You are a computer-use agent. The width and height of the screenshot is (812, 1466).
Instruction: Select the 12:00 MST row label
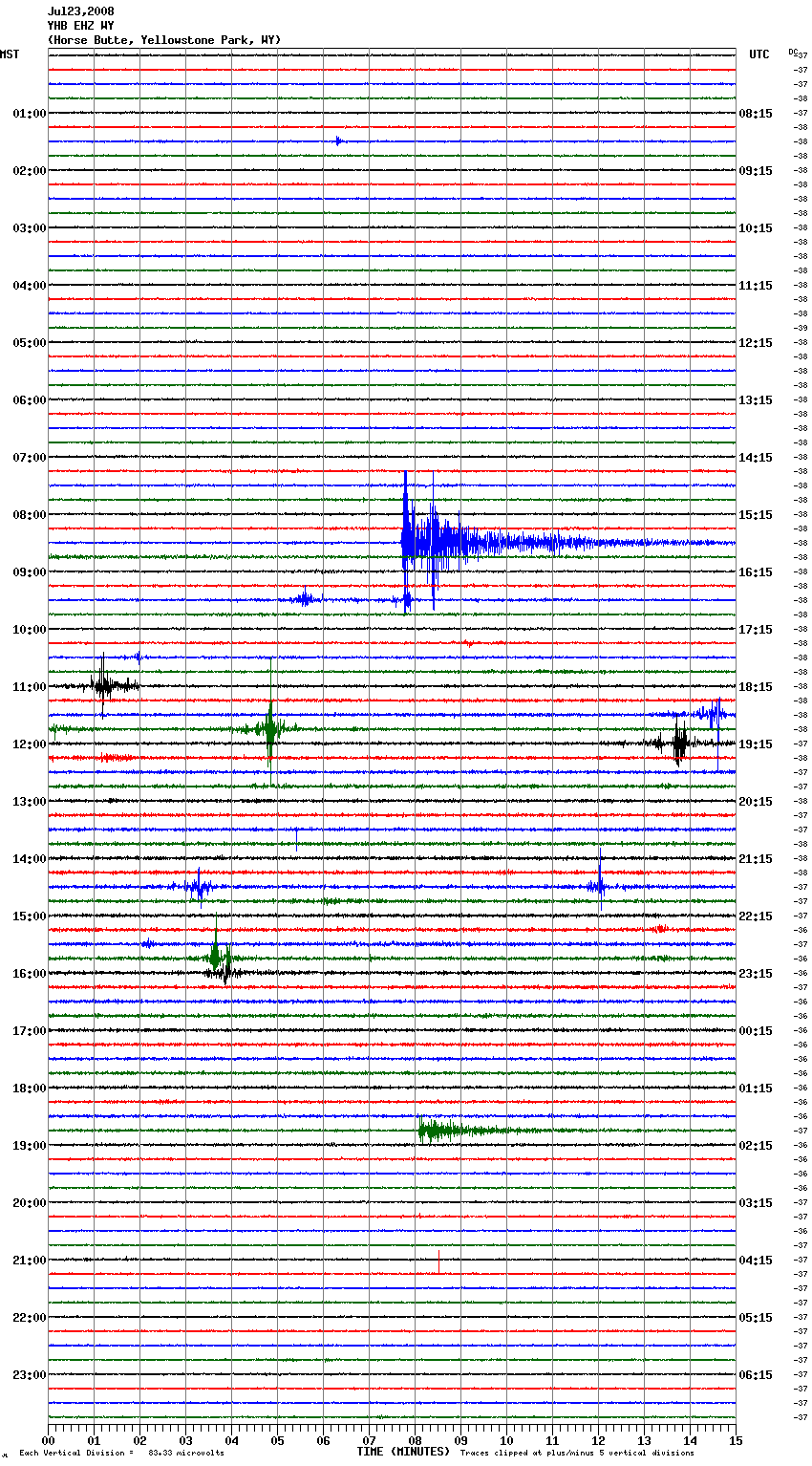tap(30, 744)
